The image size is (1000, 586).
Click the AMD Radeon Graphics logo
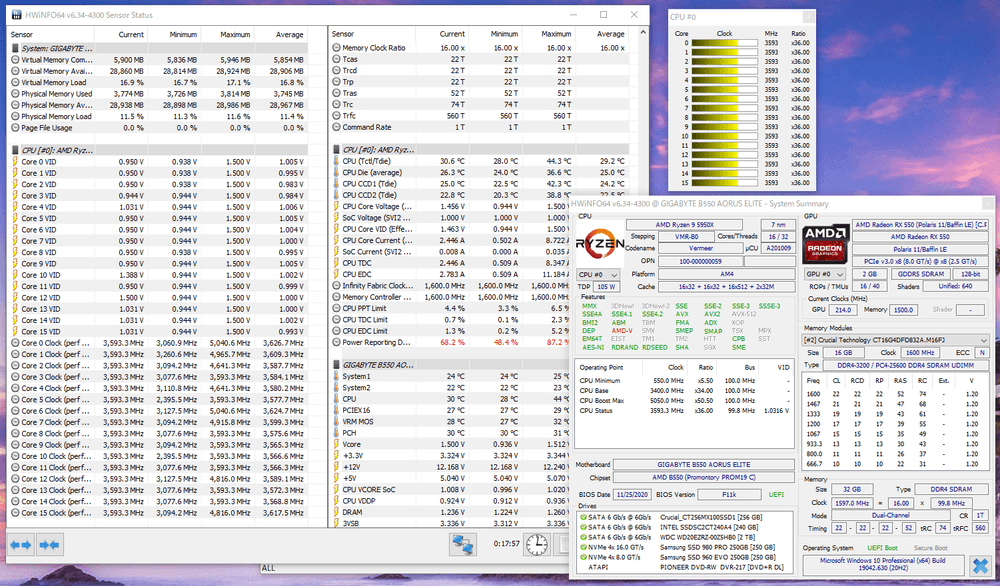tap(825, 244)
